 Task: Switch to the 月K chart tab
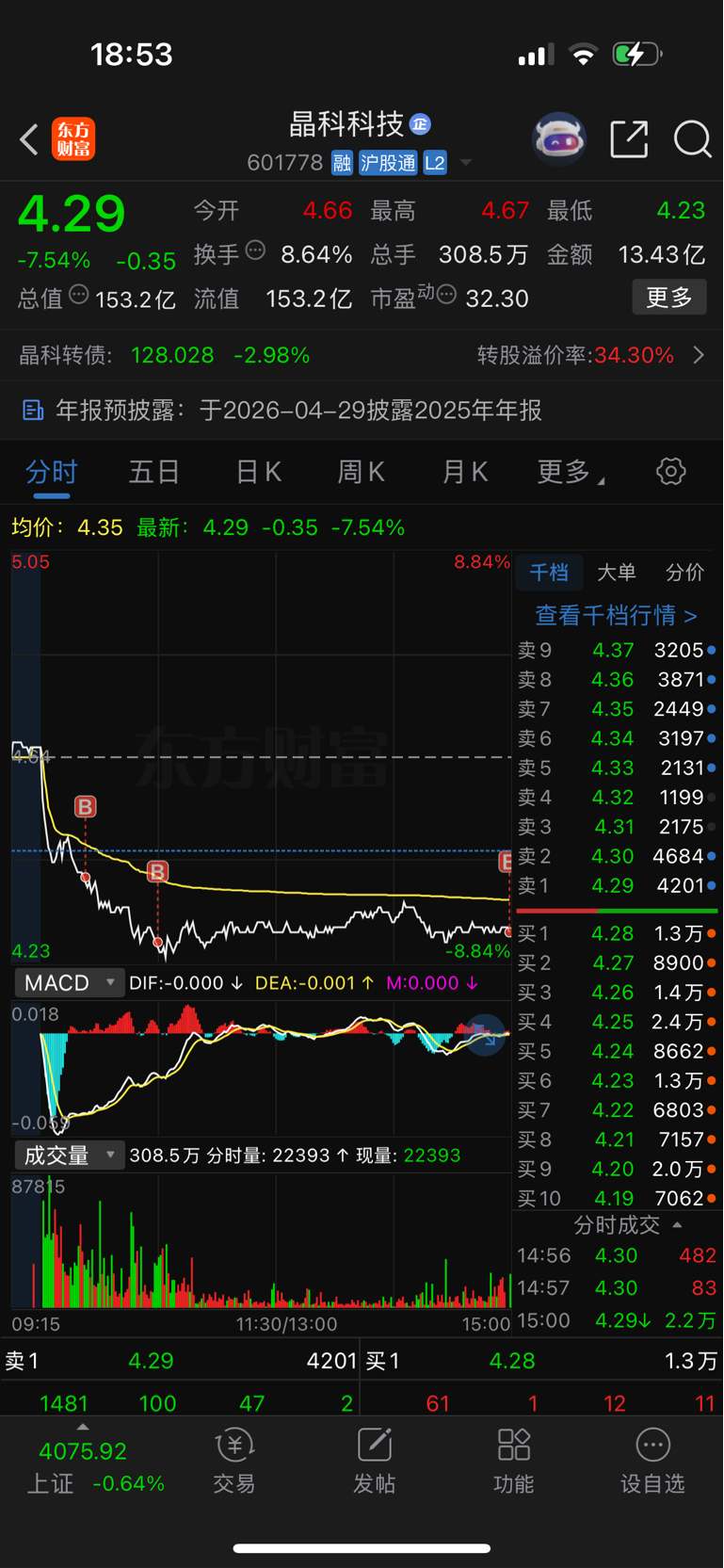pos(465,472)
